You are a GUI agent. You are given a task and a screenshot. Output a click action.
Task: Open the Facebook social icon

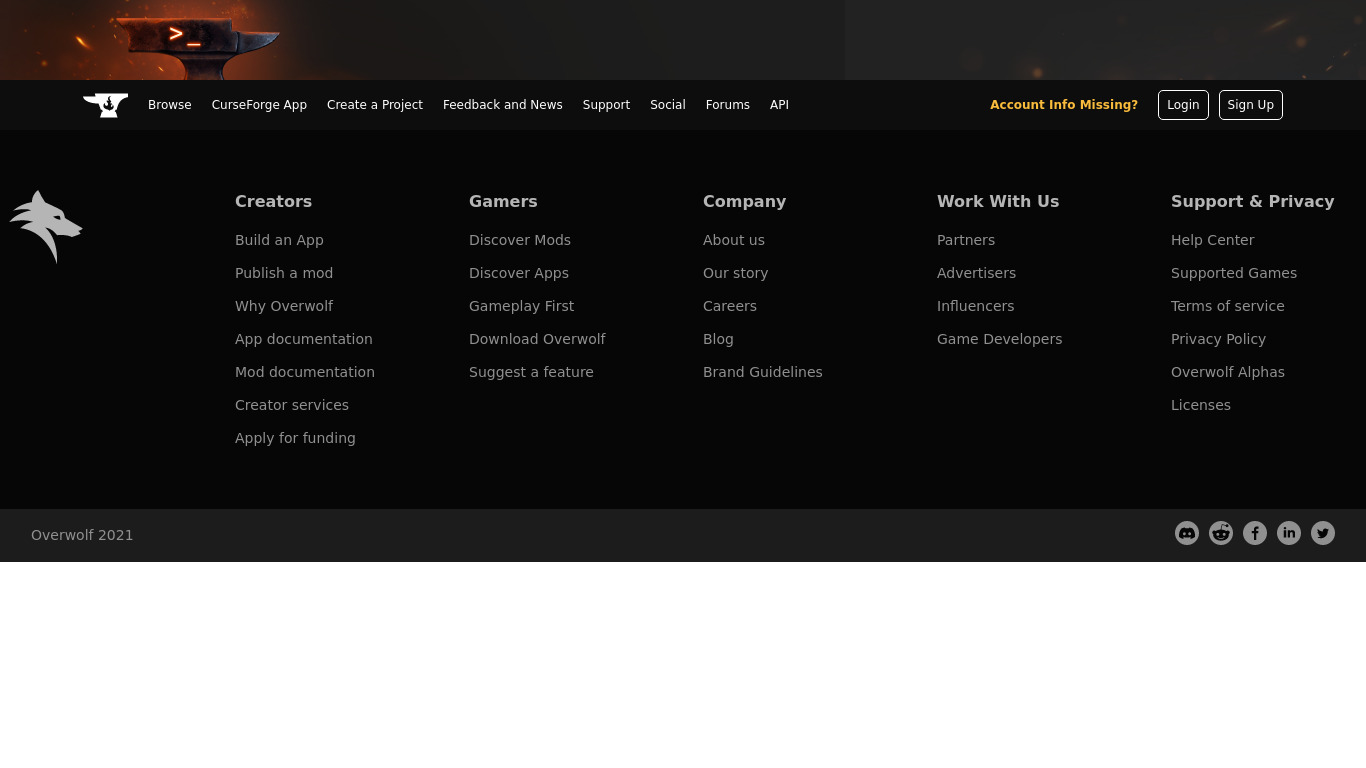tap(1255, 533)
